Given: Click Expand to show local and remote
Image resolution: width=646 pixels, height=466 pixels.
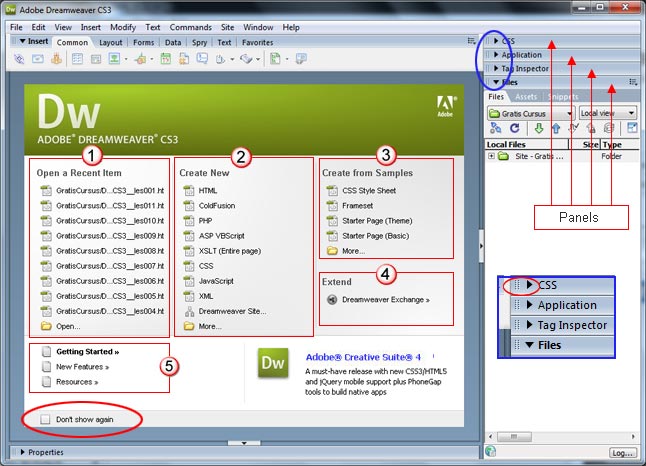Looking at the screenshot, I should point(632,128).
